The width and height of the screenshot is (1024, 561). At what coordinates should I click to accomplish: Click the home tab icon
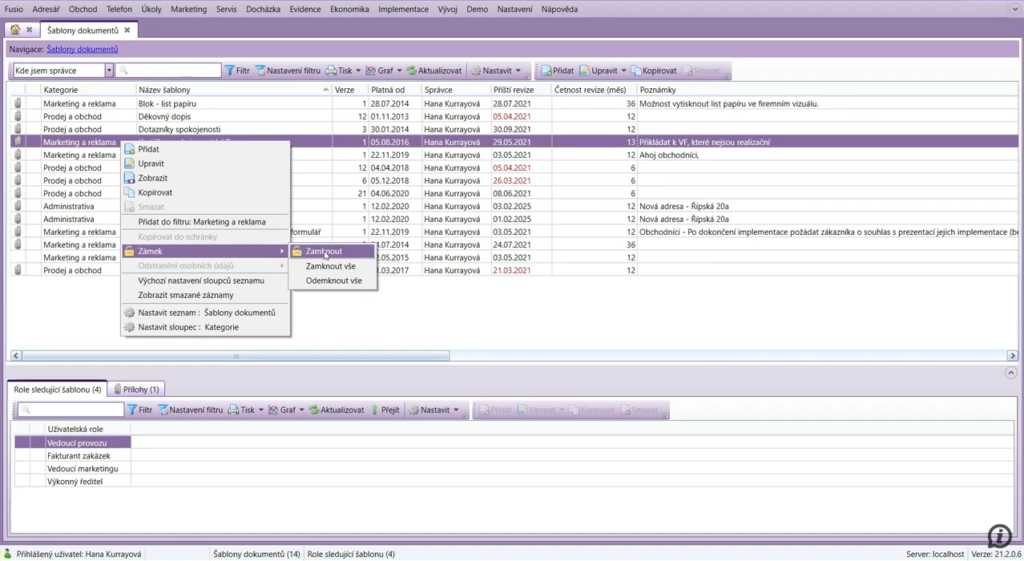click(x=15, y=30)
